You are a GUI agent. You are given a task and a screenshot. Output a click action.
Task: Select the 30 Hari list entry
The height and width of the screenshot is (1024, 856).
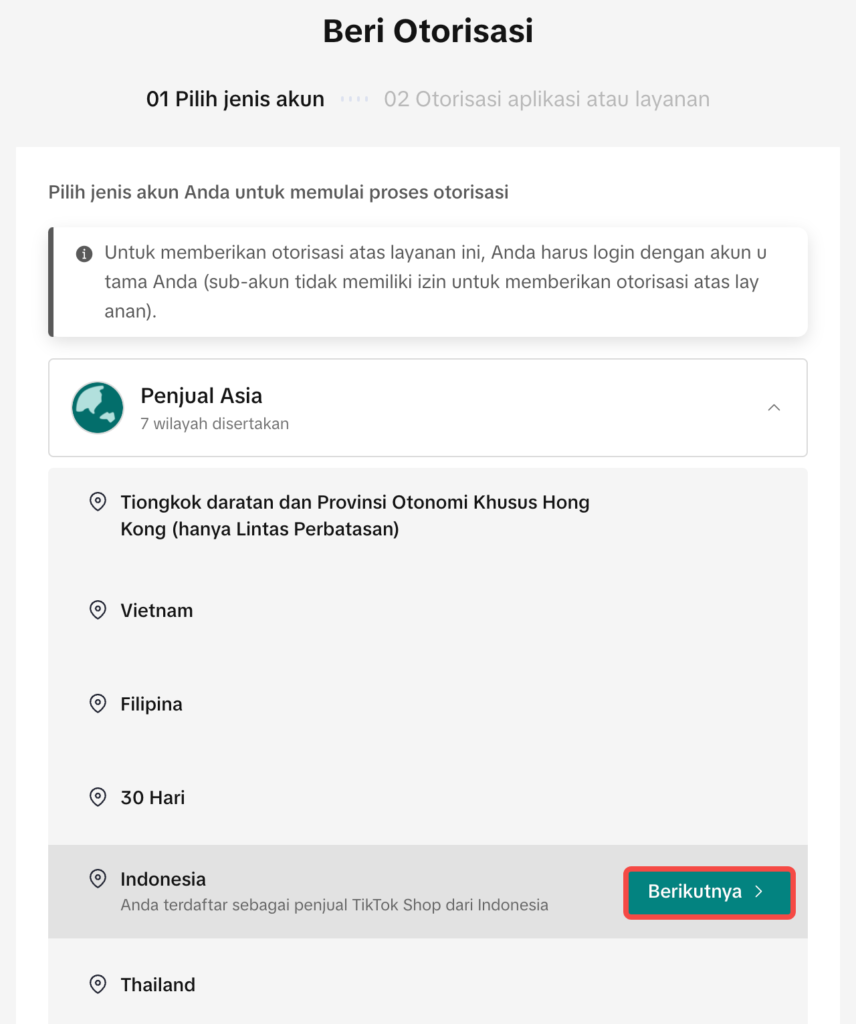[x=428, y=797]
